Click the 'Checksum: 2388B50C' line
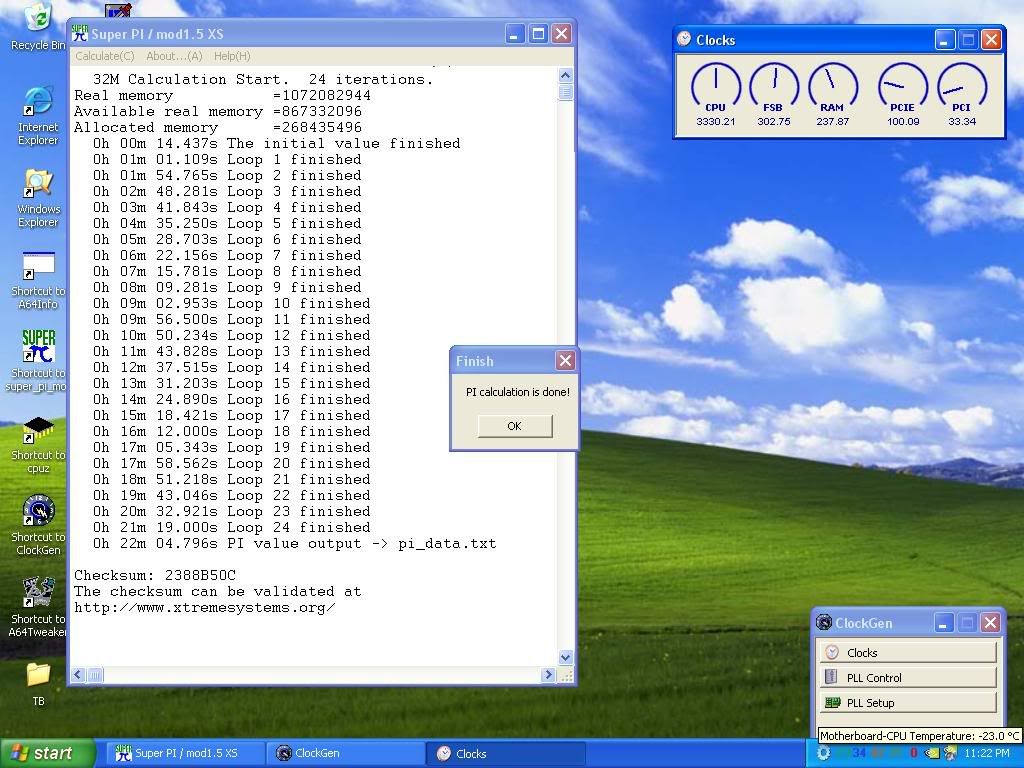 pyautogui.click(x=155, y=575)
